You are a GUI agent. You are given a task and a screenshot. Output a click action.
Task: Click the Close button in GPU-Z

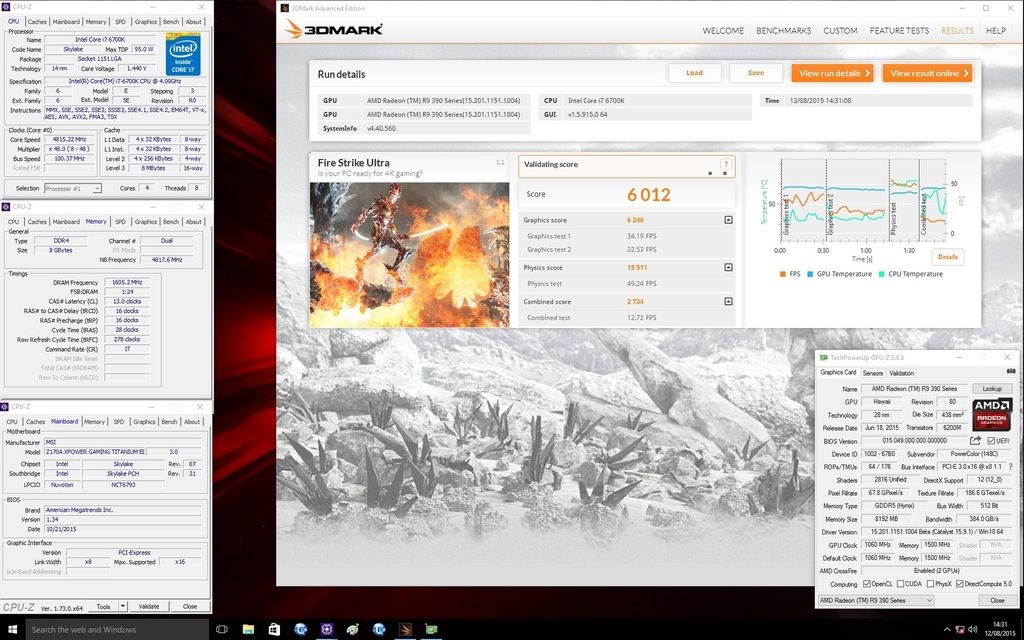coord(997,600)
